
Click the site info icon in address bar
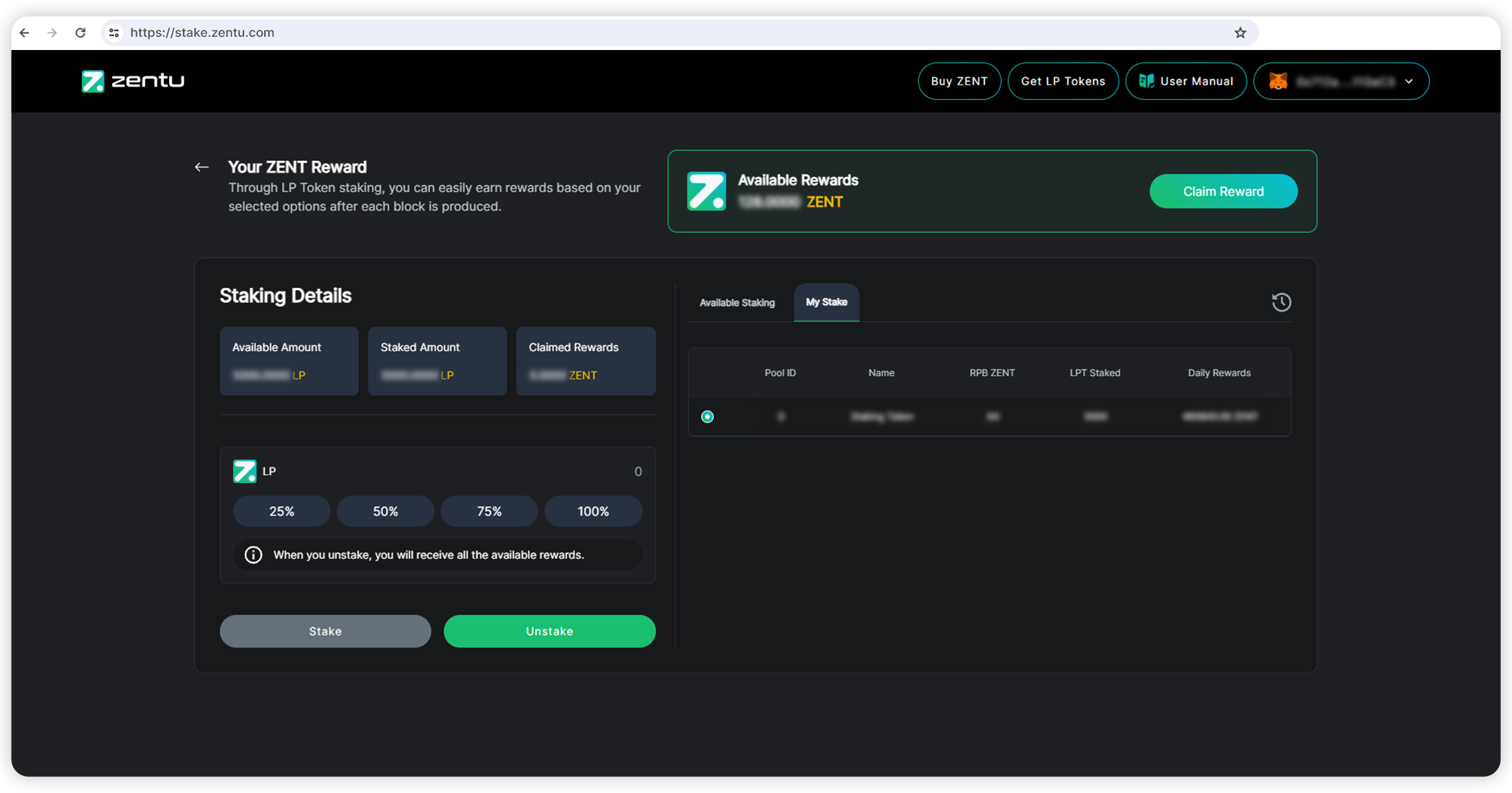pyautogui.click(x=114, y=33)
